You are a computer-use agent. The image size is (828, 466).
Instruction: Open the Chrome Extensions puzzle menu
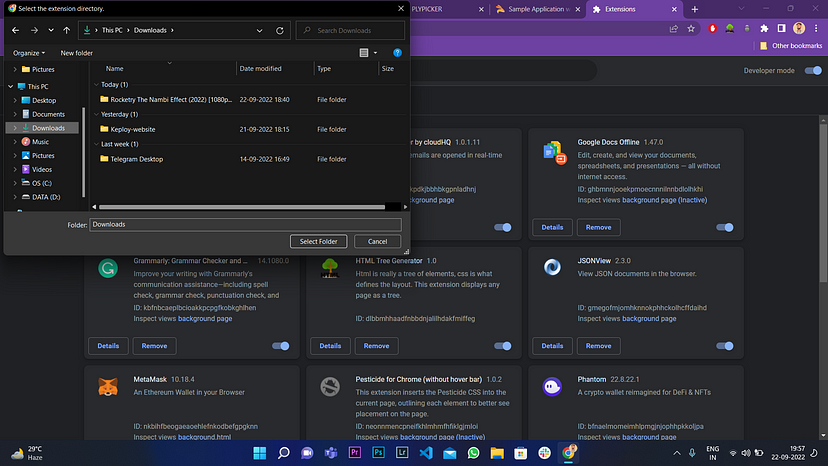point(764,29)
